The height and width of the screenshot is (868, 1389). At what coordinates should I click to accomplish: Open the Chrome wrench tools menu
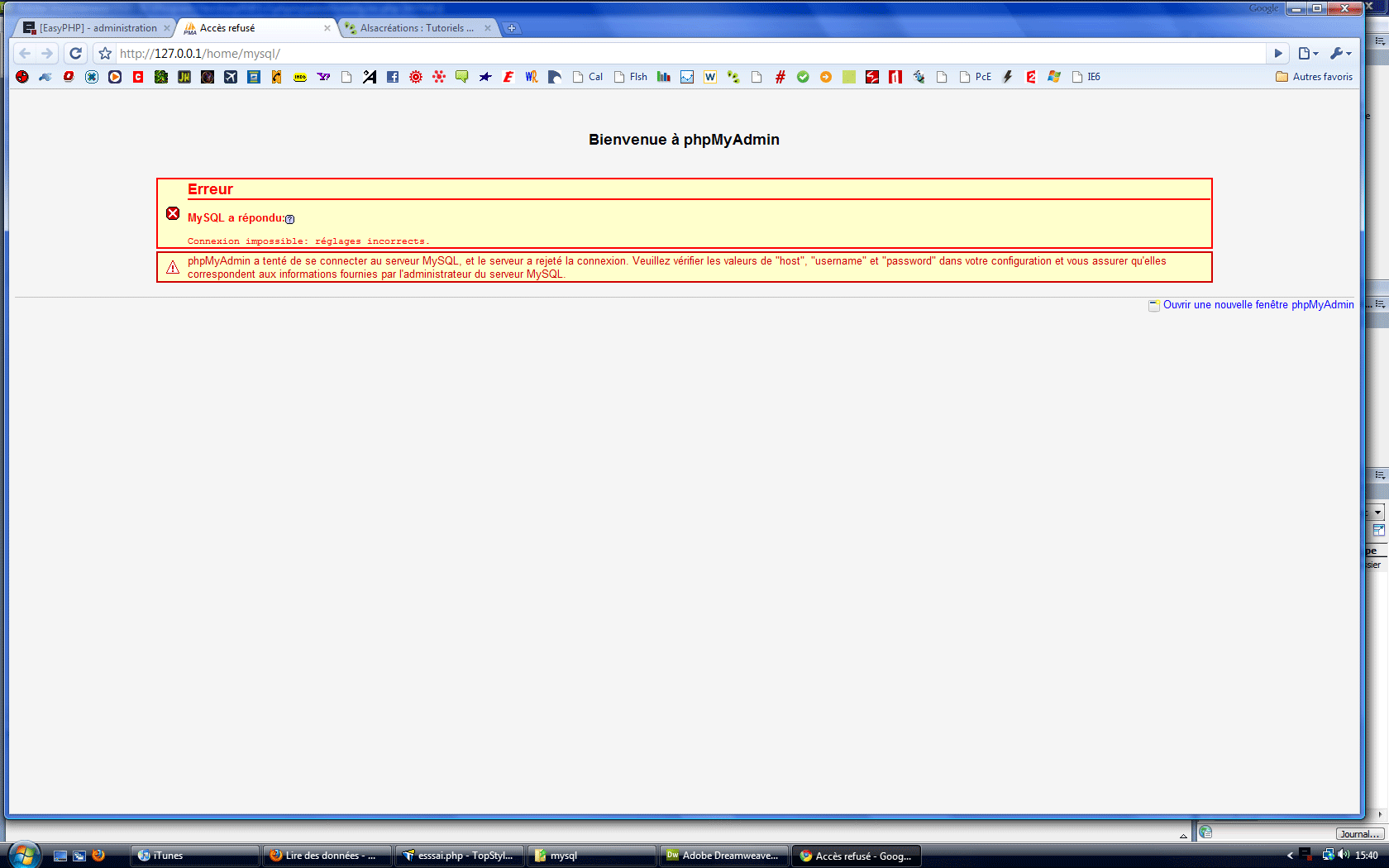point(1340,54)
